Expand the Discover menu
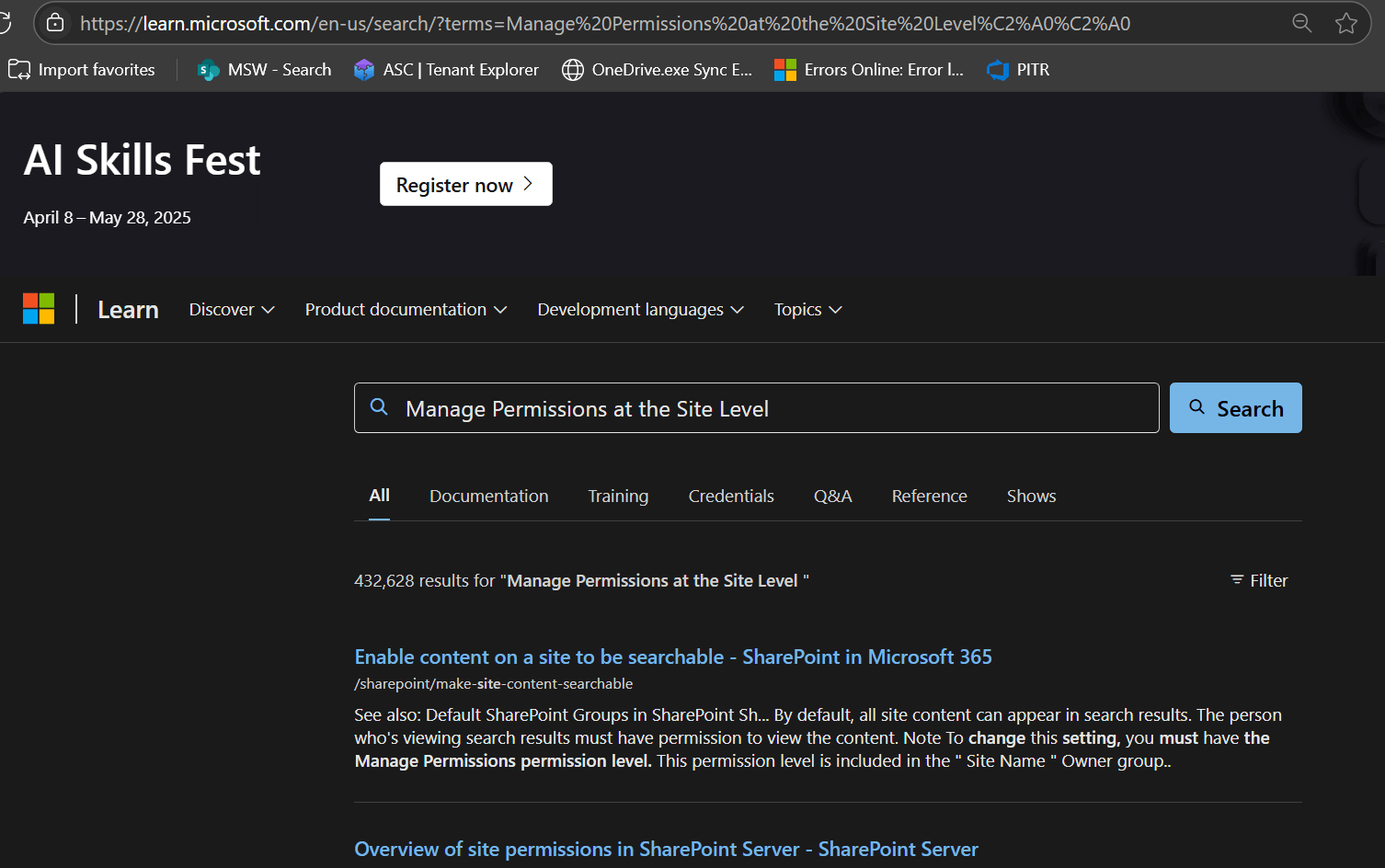This screenshot has width=1385, height=868. [x=232, y=310]
